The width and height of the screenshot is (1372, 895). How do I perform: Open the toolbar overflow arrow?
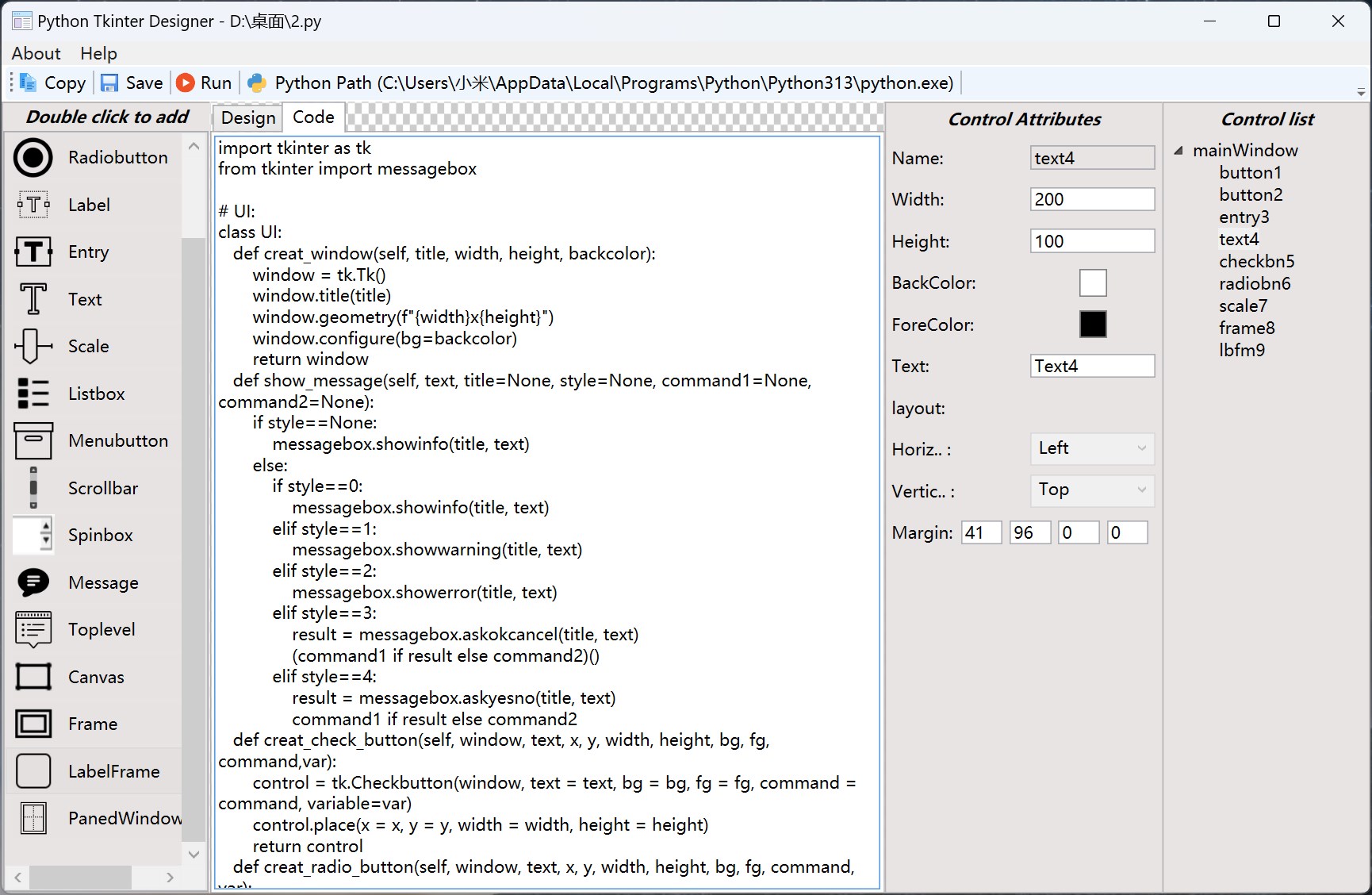pos(1361,92)
